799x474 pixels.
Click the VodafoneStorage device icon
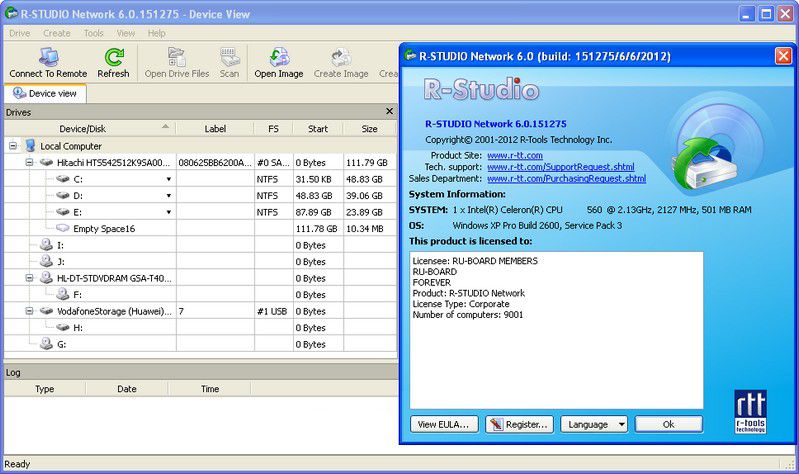tap(46, 311)
